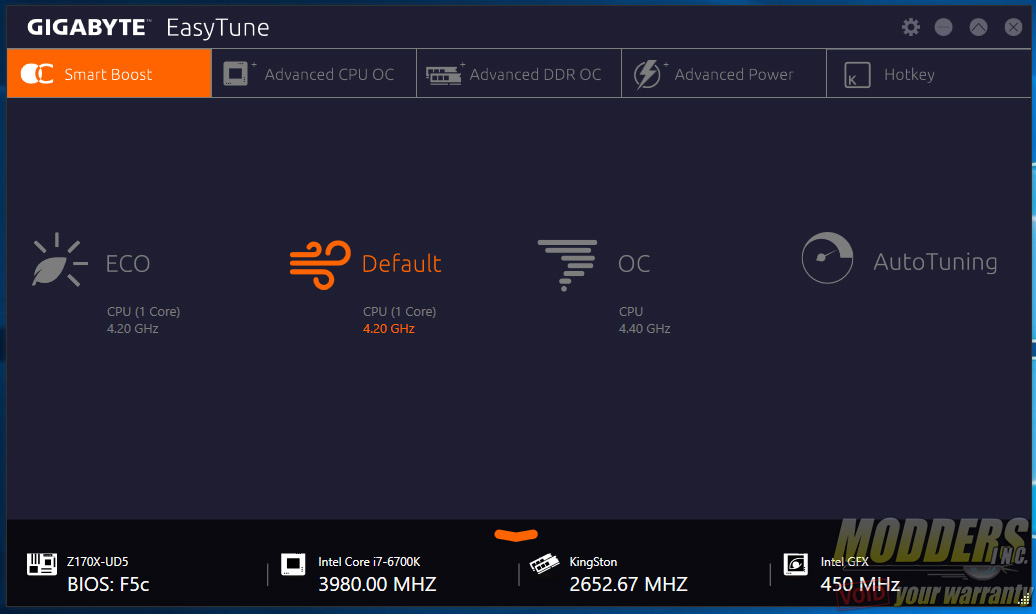This screenshot has height=614, width=1036.
Task: Click the CPU icon beside Intel Core i7-6700K
Action: [293, 564]
